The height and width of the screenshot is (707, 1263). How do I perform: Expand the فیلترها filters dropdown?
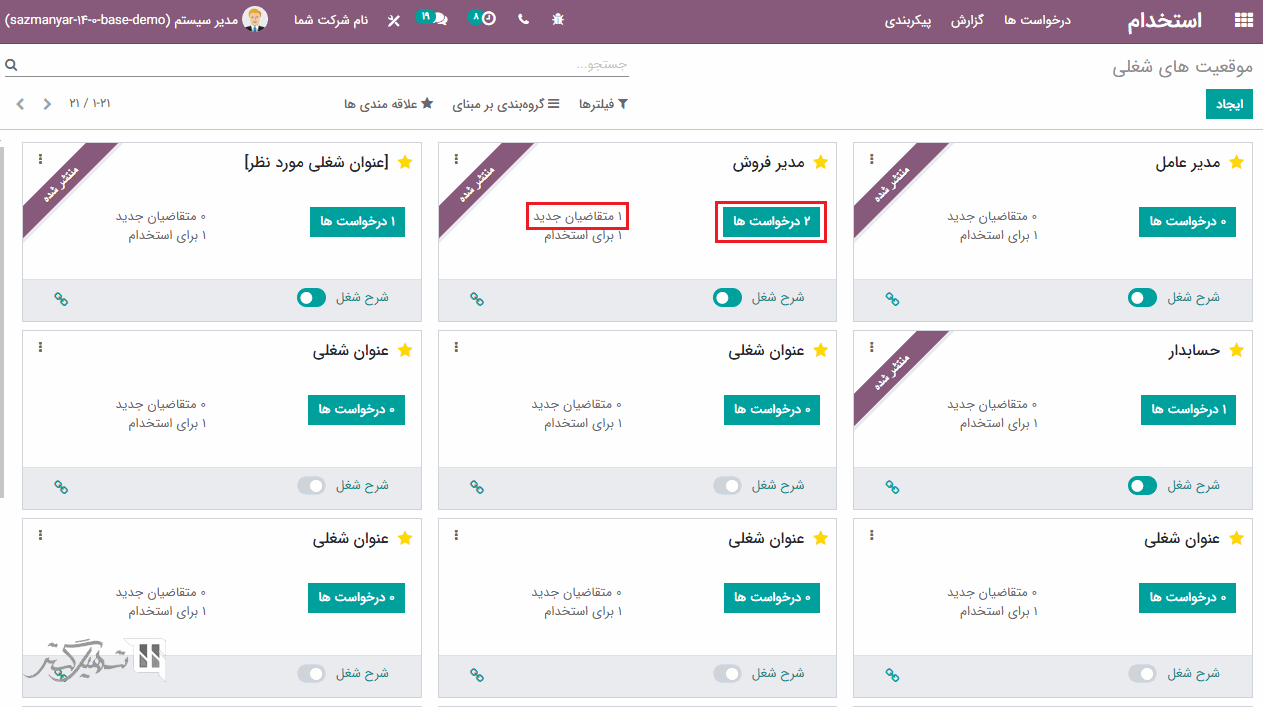point(603,104)
